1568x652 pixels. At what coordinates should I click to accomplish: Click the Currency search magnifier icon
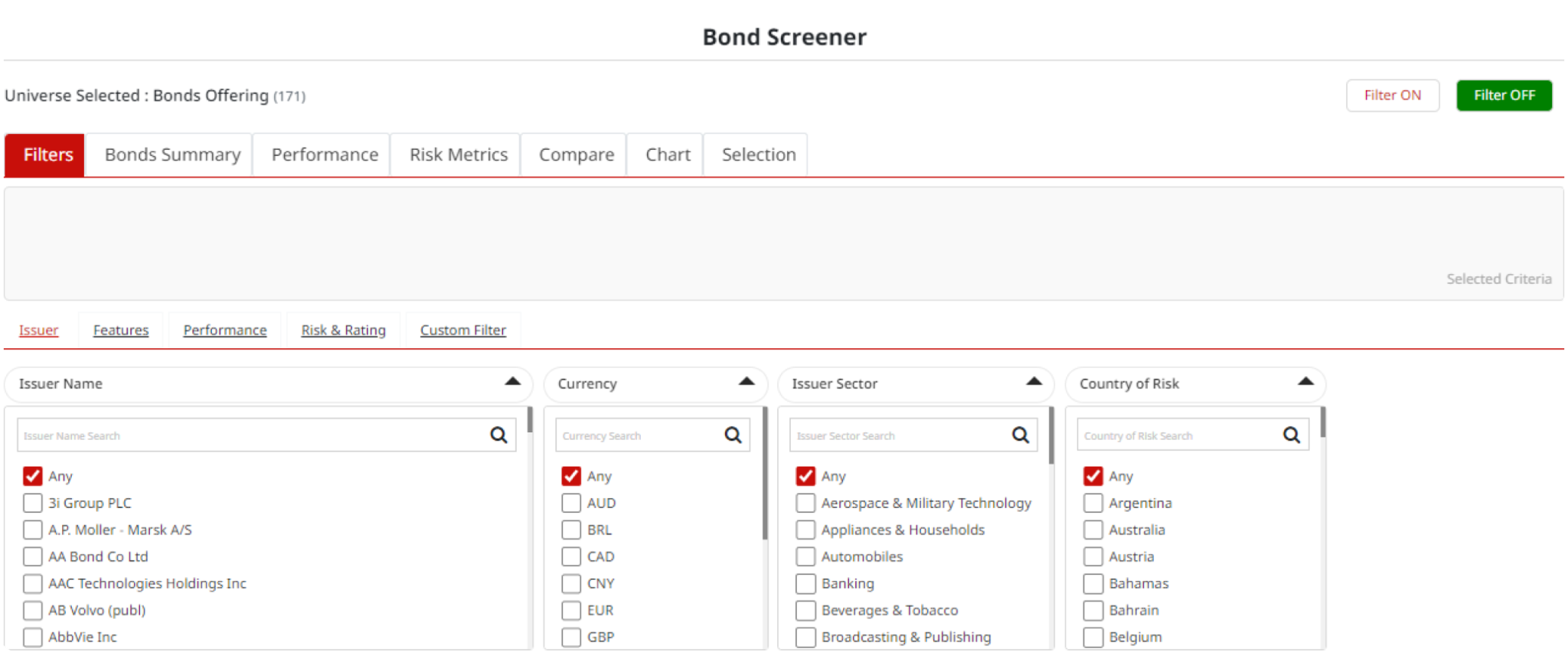[733, 435]
